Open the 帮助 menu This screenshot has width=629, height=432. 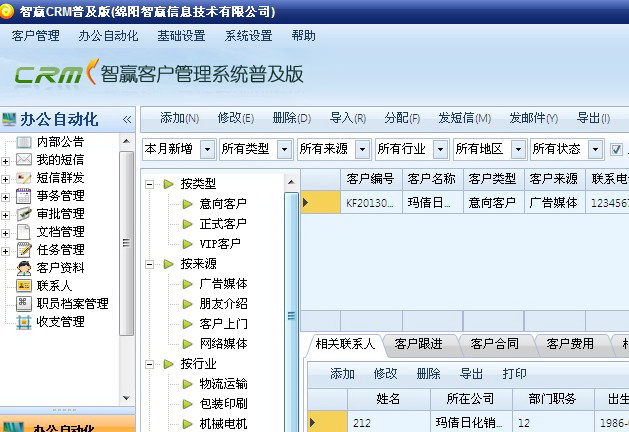click(303, 36)
